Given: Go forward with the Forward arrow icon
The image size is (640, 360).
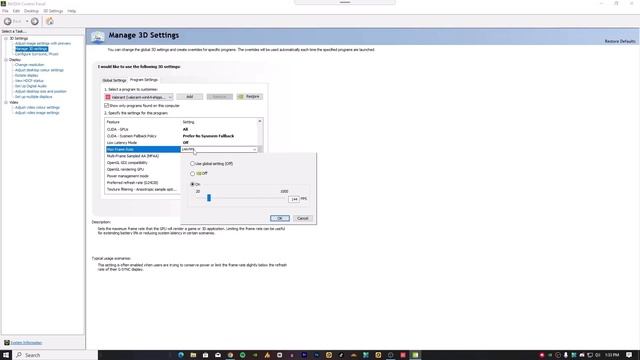Looking at the screenshot, I should 35,21.
